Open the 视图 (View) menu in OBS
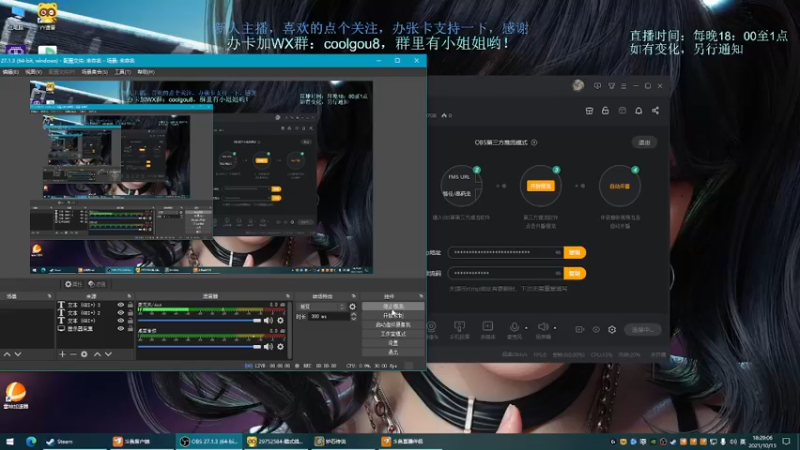Image resolution: width=800 pixels, height=450 pixels. pyautogui.click(x=34, y=72)
